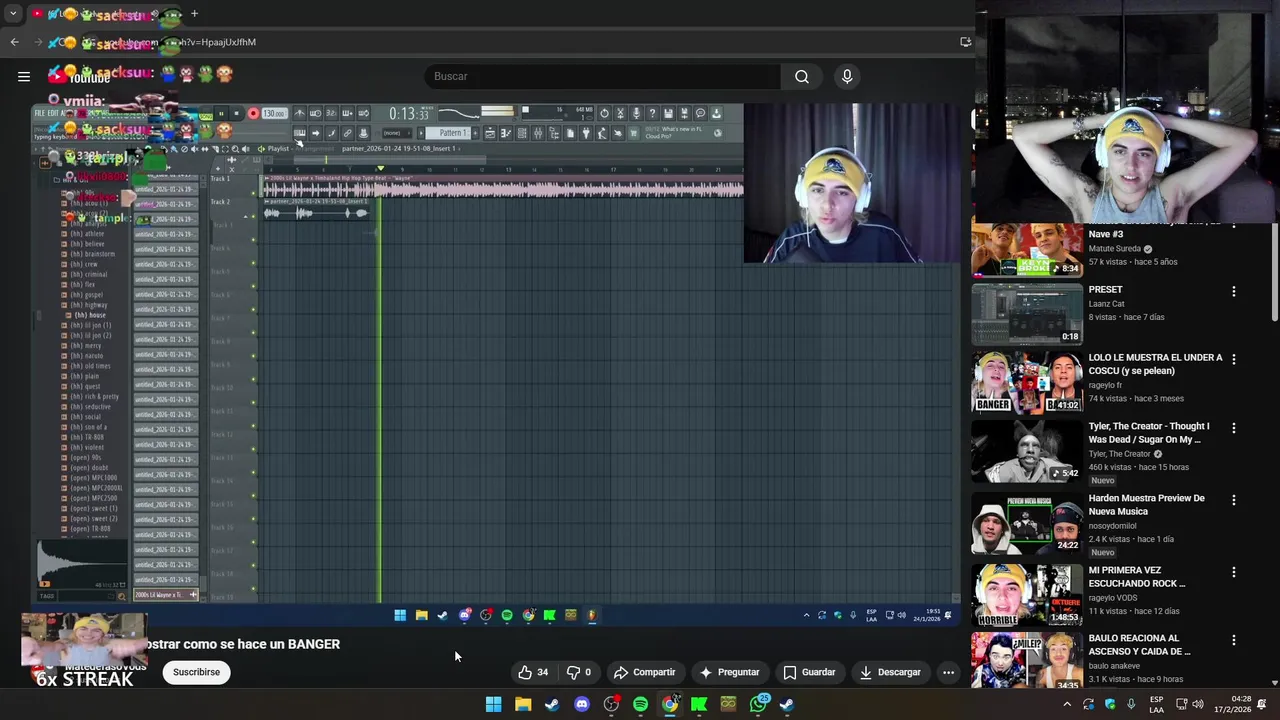The height and width of the screenshot is (720, 1280).
Task: Click the speaker volume icon in the system tray
Action: click(x=1197, y=704)
